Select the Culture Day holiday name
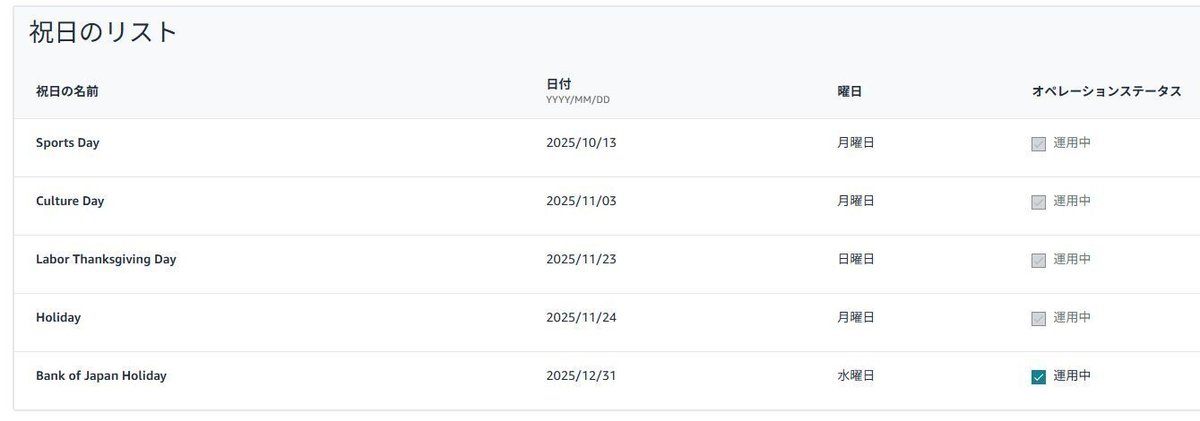This screenshot has width=1200, height=421. click(x=70, y=201)
